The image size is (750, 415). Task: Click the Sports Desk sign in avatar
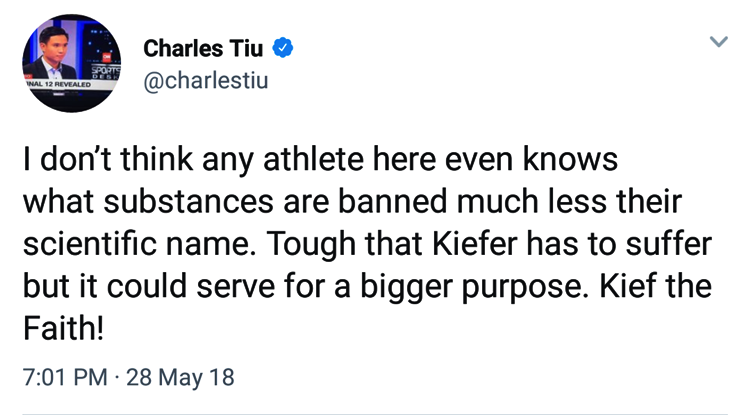tap(106, 73)
